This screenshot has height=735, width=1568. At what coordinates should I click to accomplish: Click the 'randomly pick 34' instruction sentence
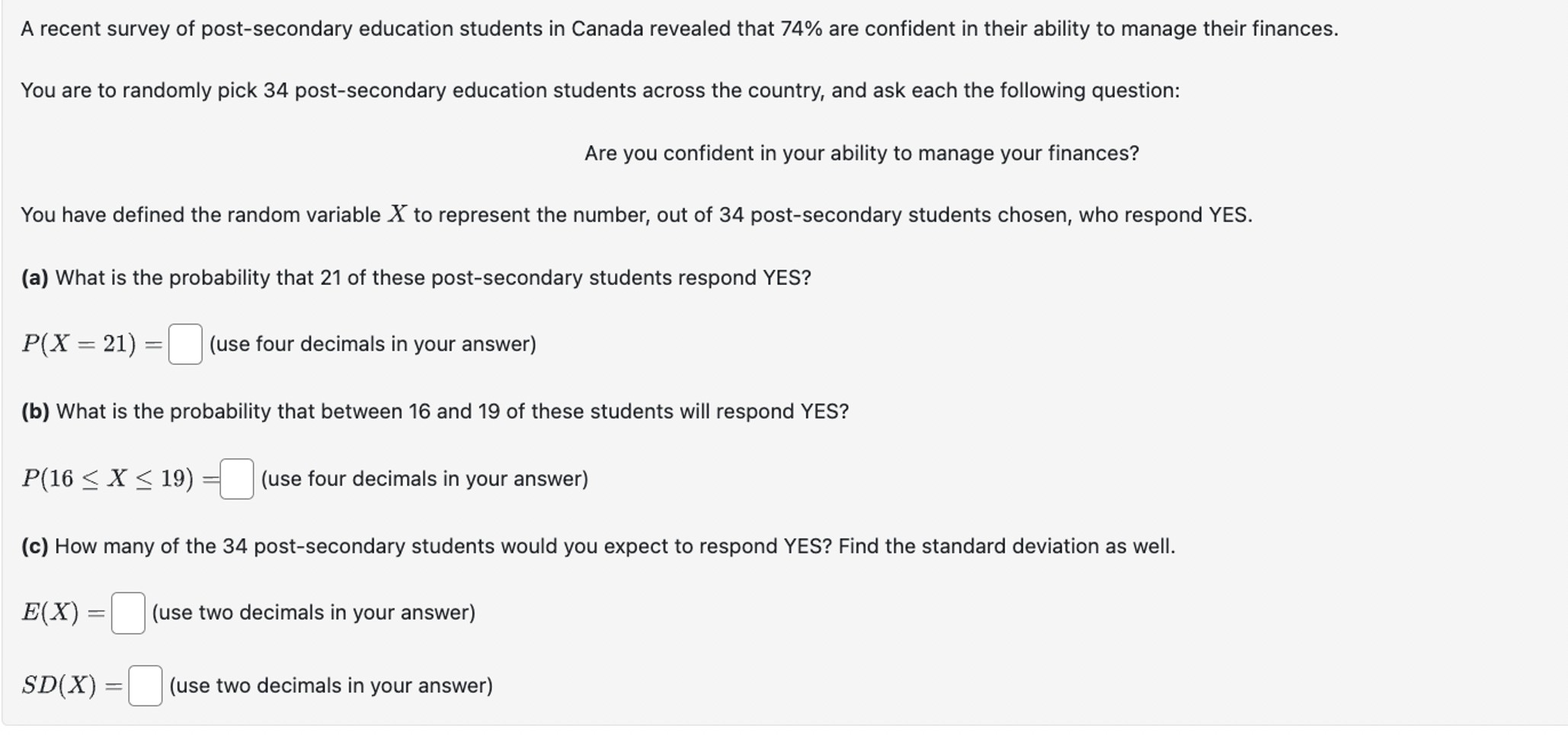600,91
